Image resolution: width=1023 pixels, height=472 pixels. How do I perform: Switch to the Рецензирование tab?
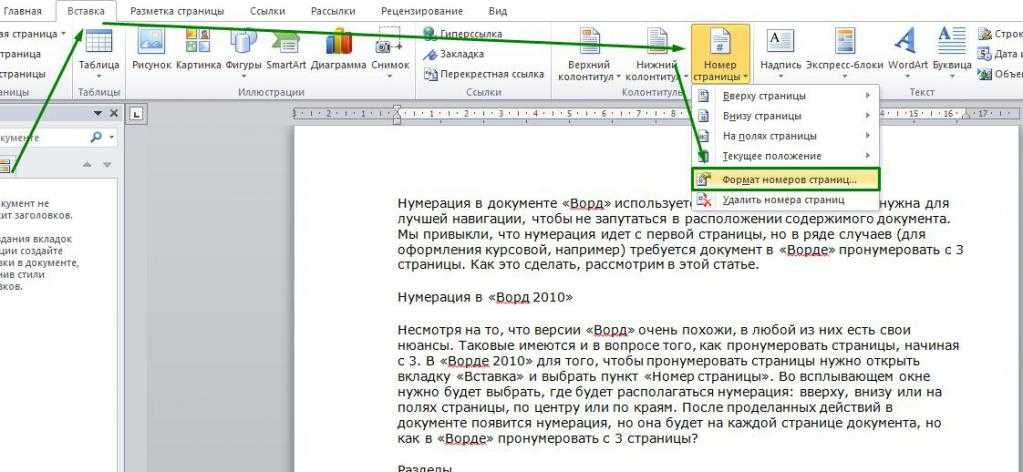[x=423, y=10]
